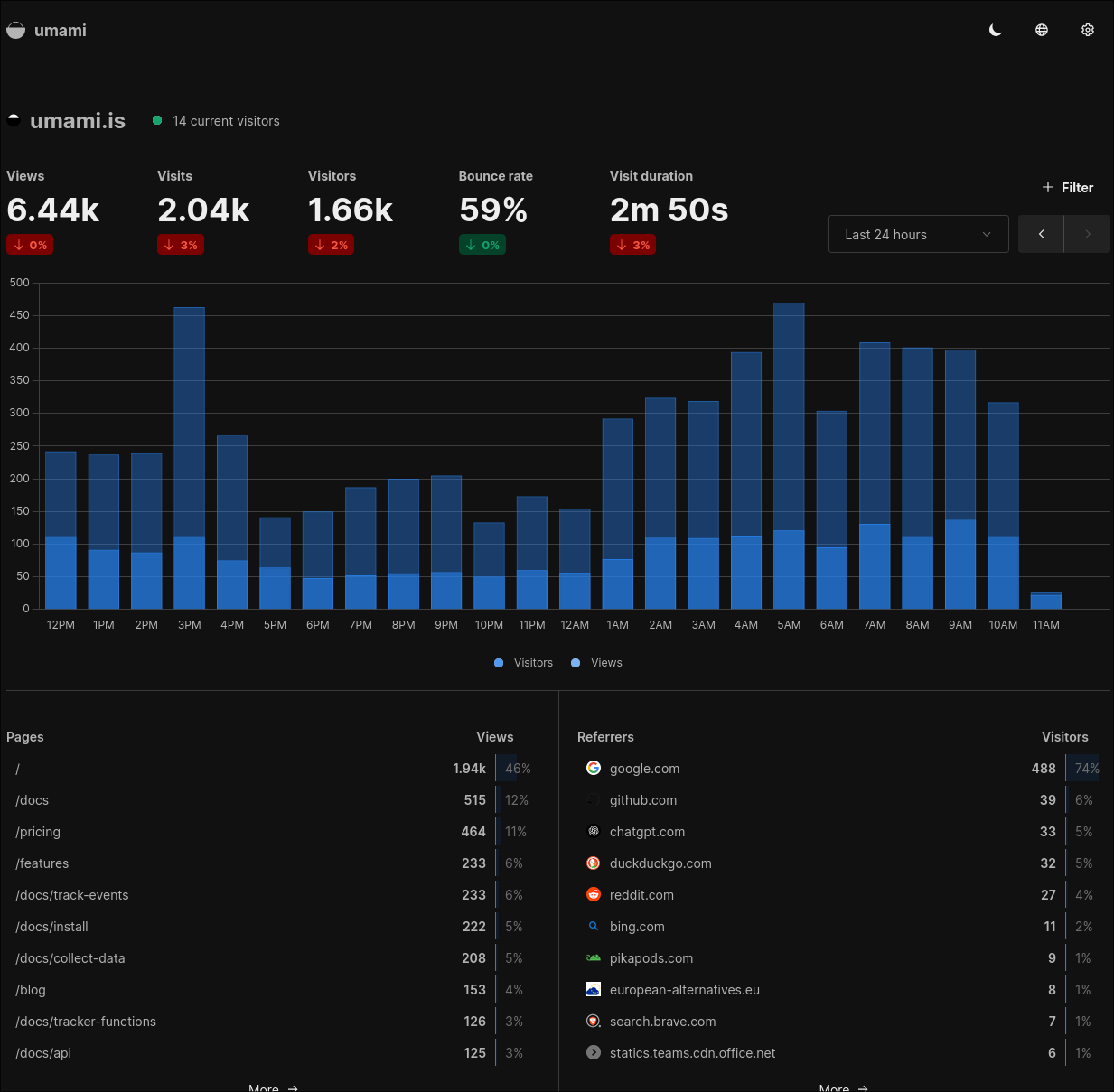Click the 1.94k views count for /

469,769
